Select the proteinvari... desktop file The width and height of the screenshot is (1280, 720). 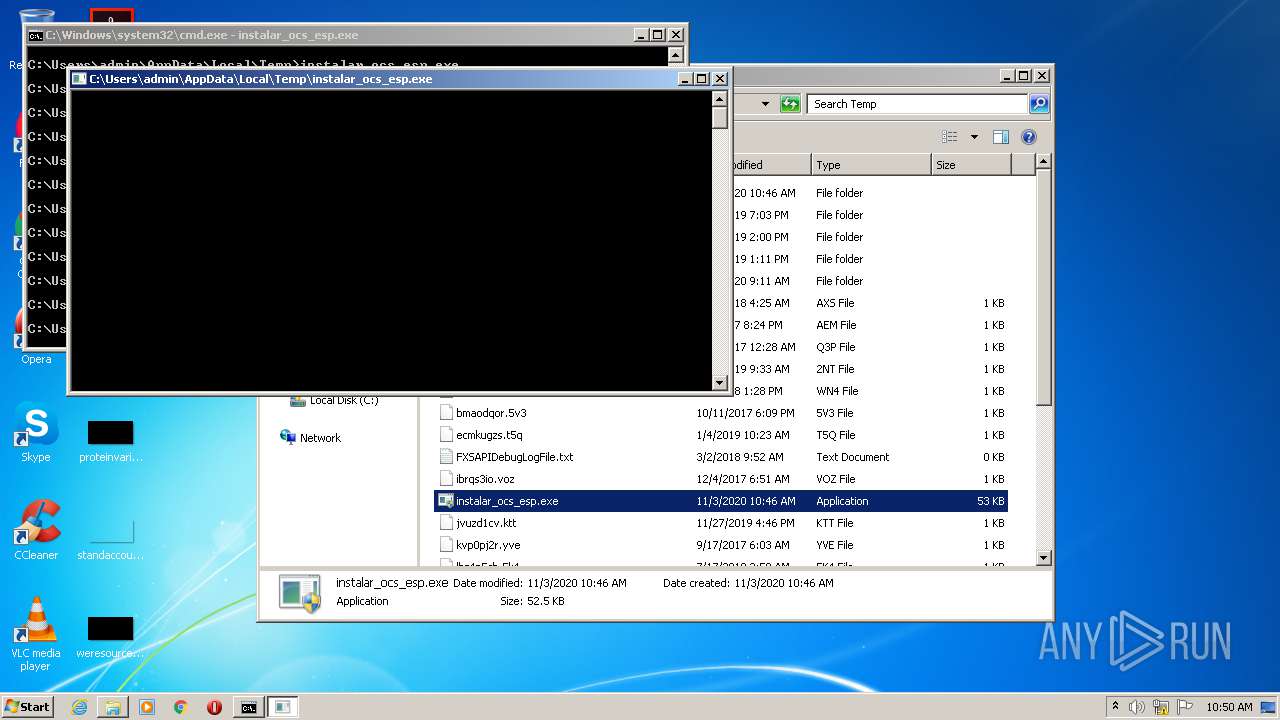pos(110,441)
